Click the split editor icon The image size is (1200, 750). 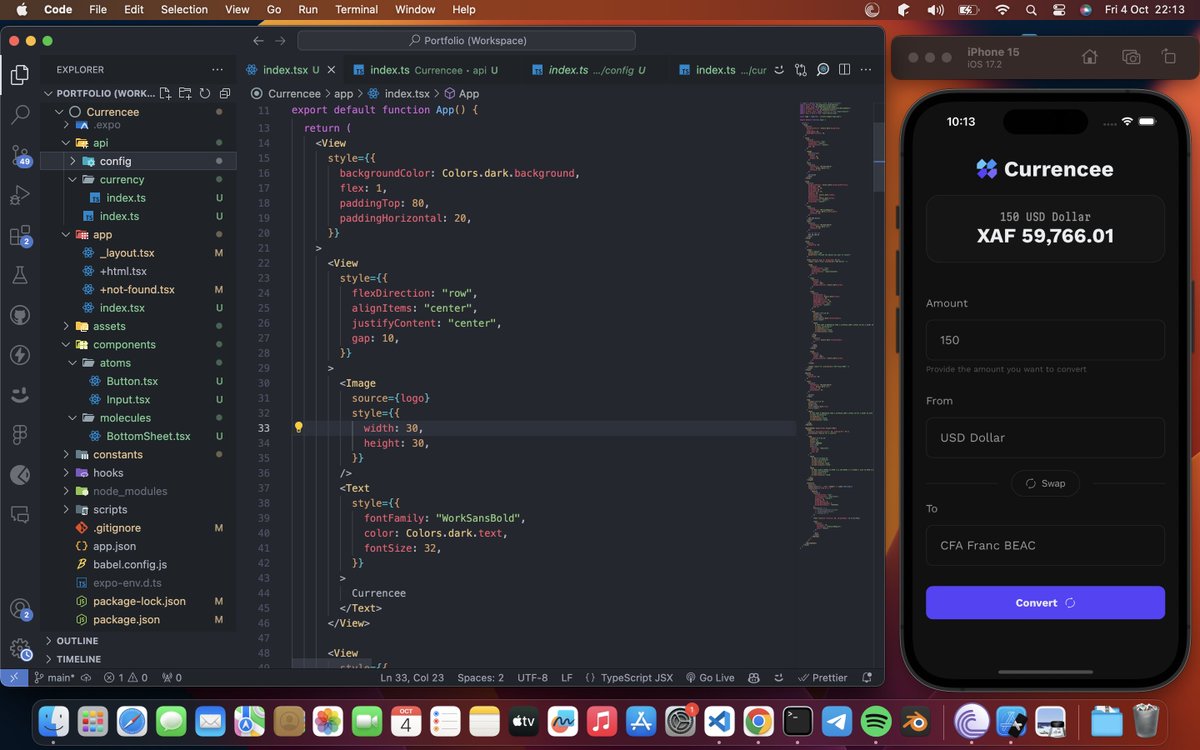(845, 70)
